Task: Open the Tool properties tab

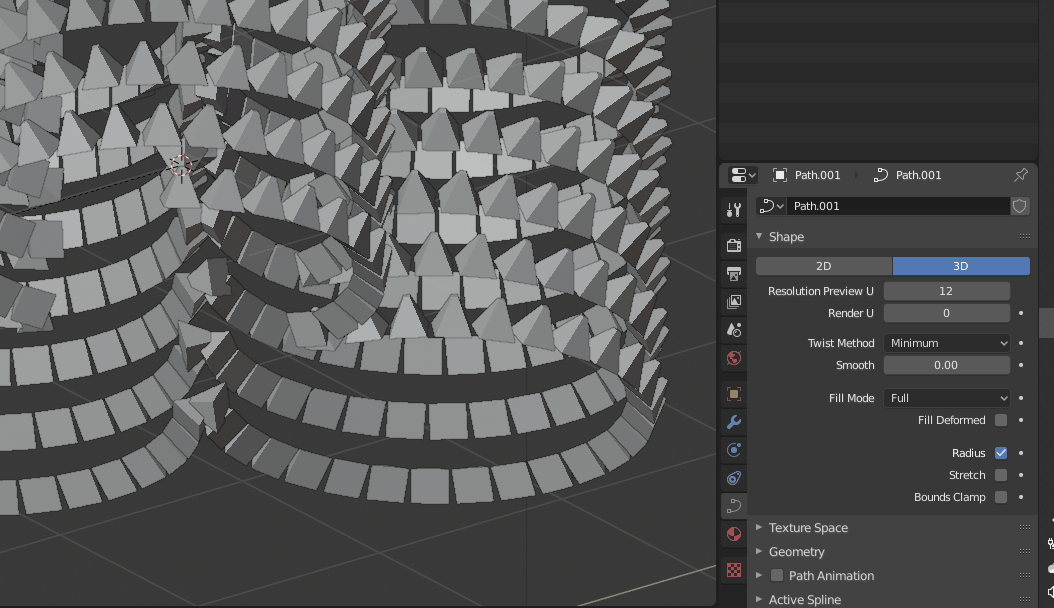Action: click(733, 210)
